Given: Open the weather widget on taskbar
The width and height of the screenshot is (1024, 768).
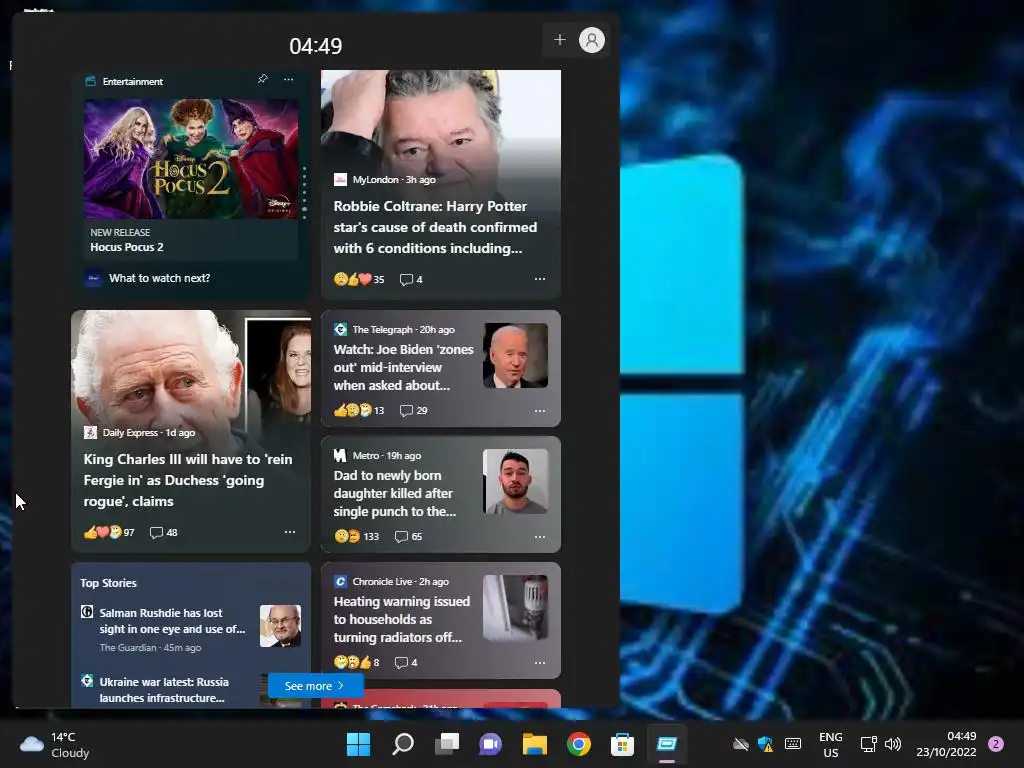Looking at the screenshot, I should [55, 744].
